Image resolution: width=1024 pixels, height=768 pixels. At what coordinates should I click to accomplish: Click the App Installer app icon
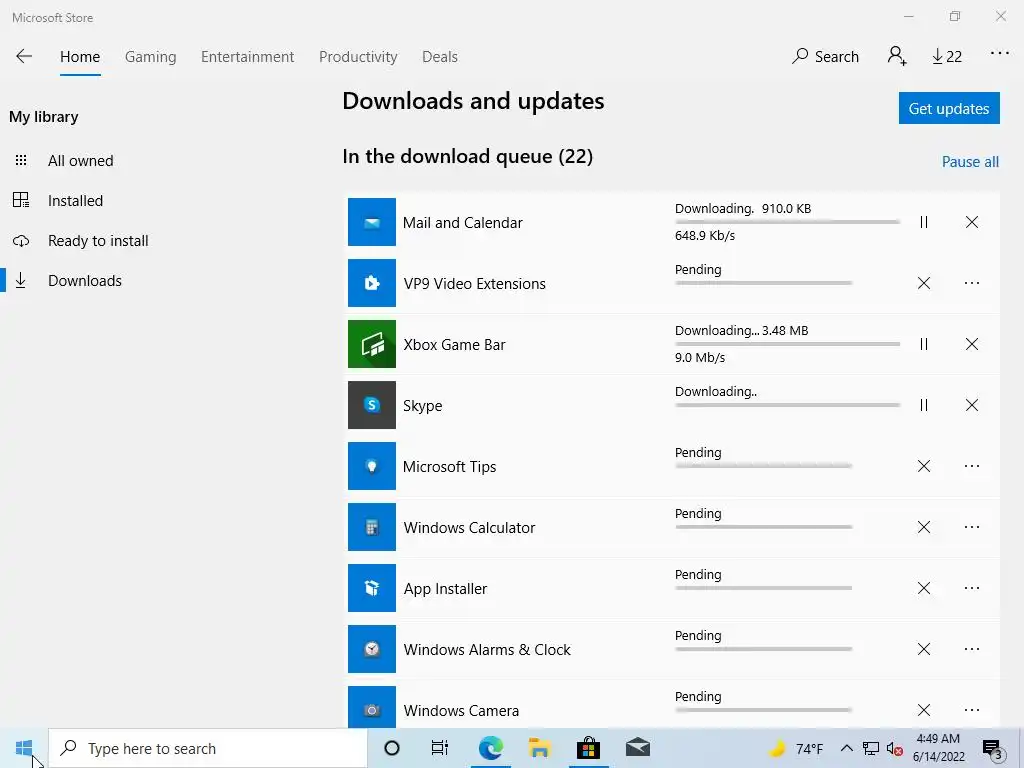372,588
